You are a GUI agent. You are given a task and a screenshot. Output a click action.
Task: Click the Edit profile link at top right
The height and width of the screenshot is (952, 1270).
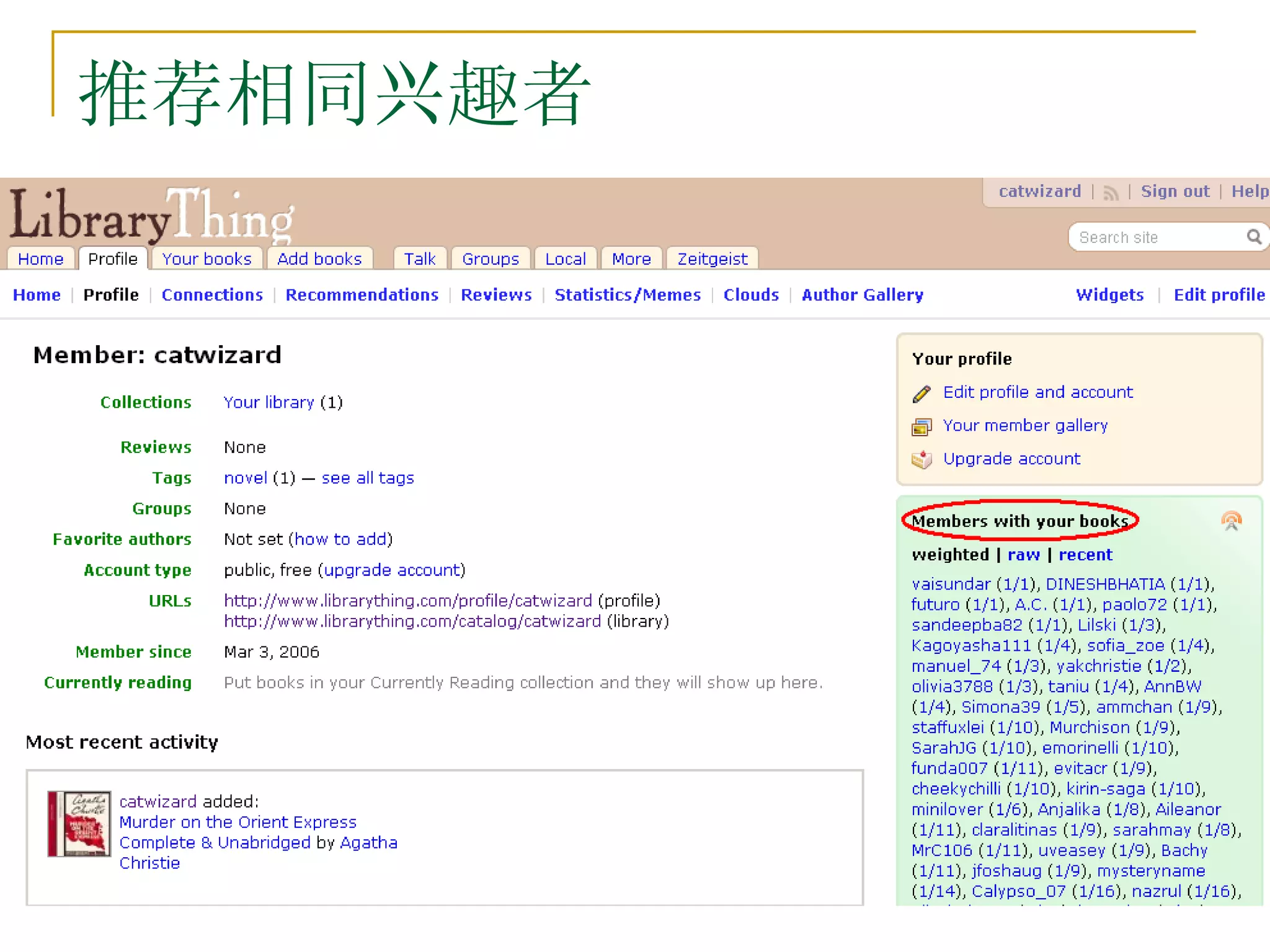pos(1219,295)
